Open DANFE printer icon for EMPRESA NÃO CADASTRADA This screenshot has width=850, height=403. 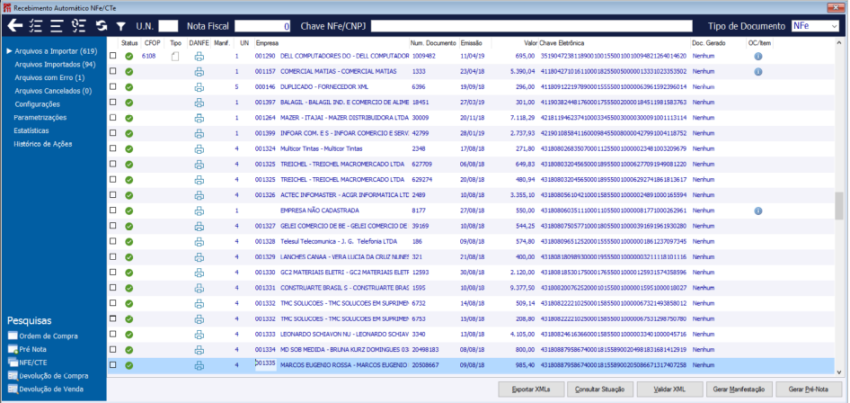pyautogui.click(x=199, y=210)
